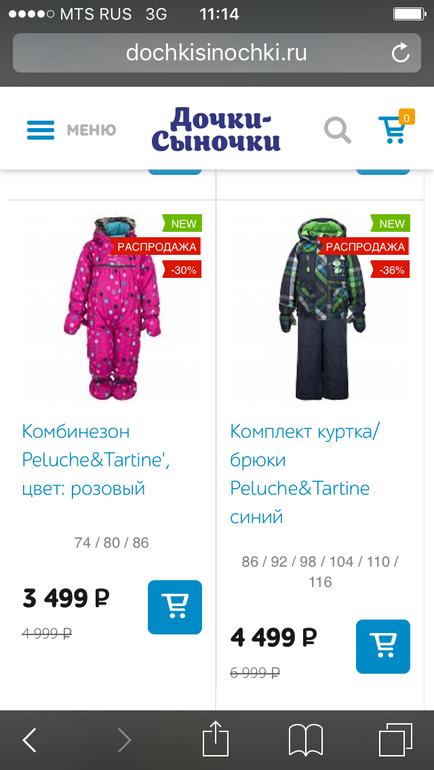
Task: Tap the sizes 74 / 80 / 86
Action: pos(111,543)
